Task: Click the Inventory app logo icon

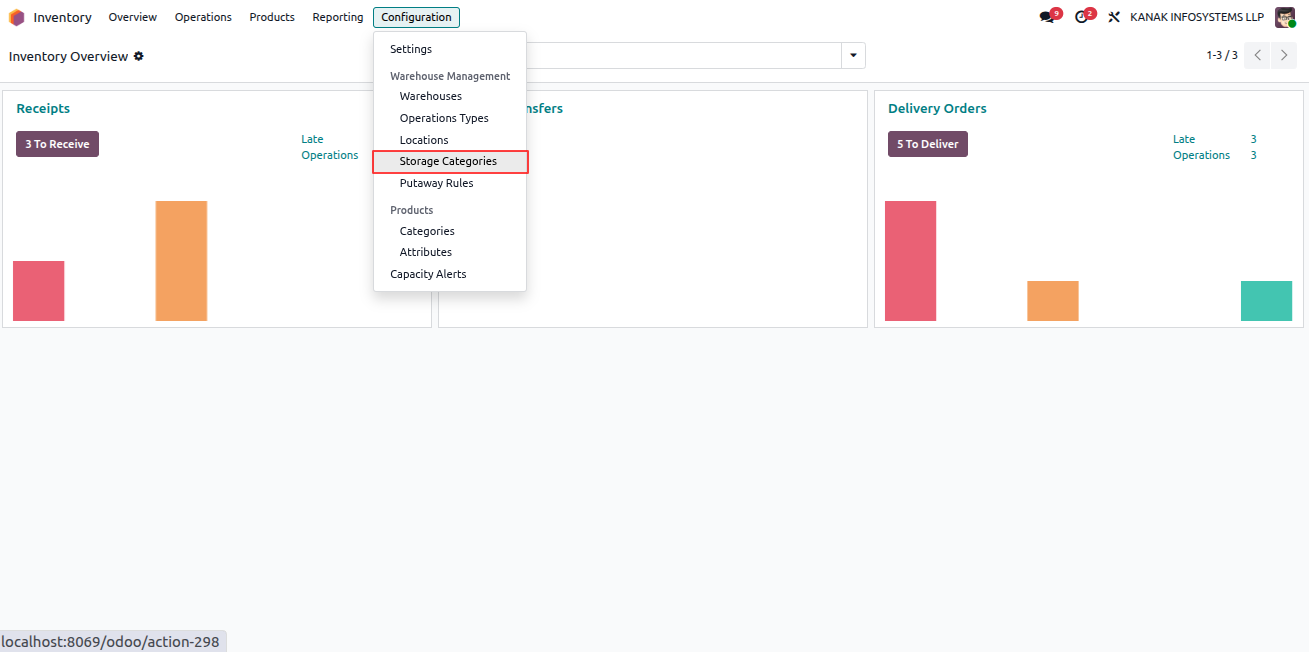Action: pos(16,17)
